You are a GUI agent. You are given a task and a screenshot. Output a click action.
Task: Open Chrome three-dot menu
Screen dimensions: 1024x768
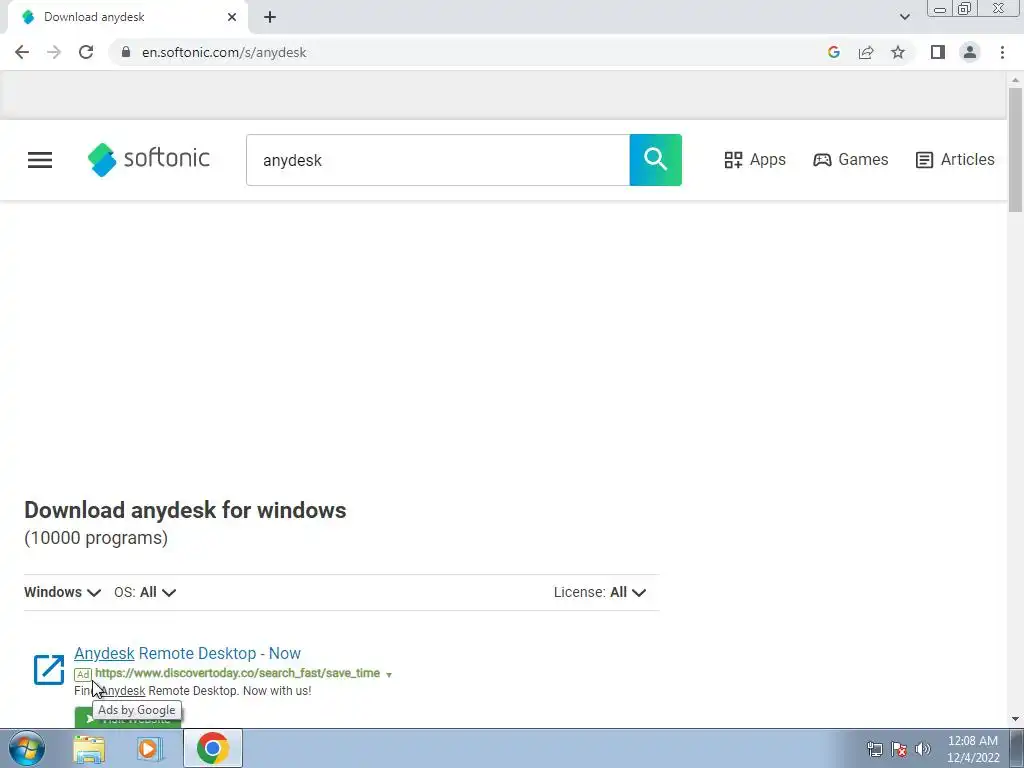(x=1002, y=52)
